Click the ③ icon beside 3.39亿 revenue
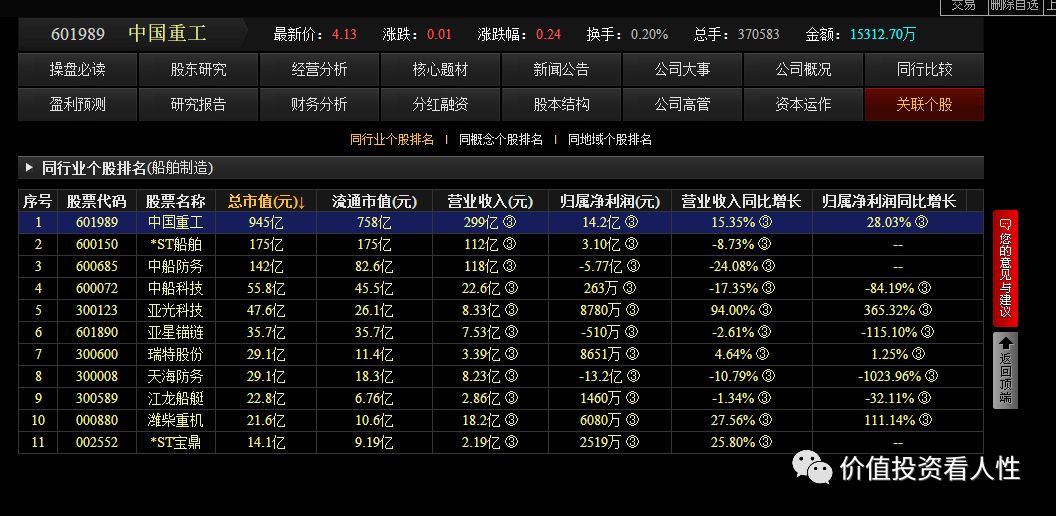Image resolution: width=1056 pixels, height=516 pixels. point(512,354)
